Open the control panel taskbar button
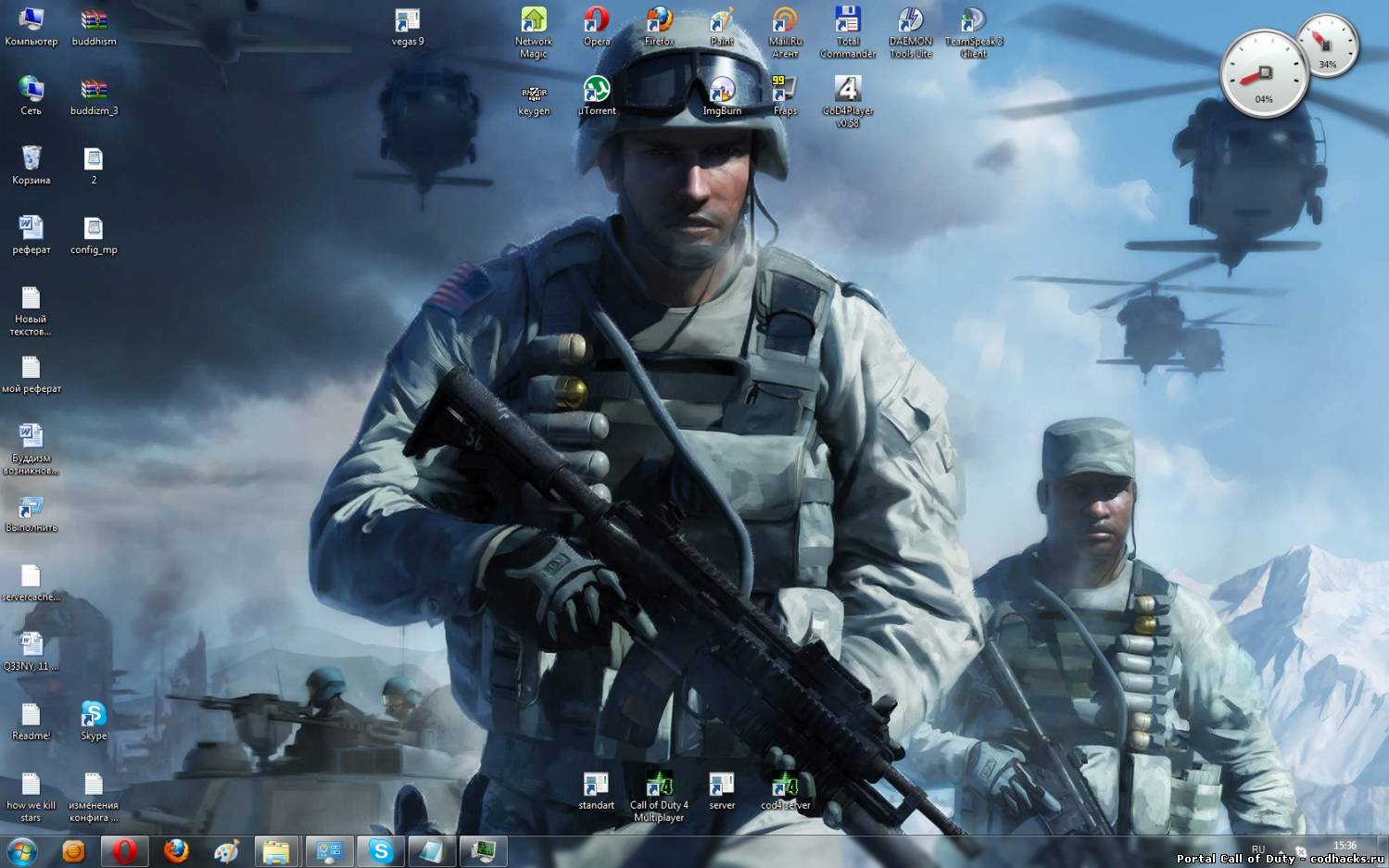 click(329, 851)
